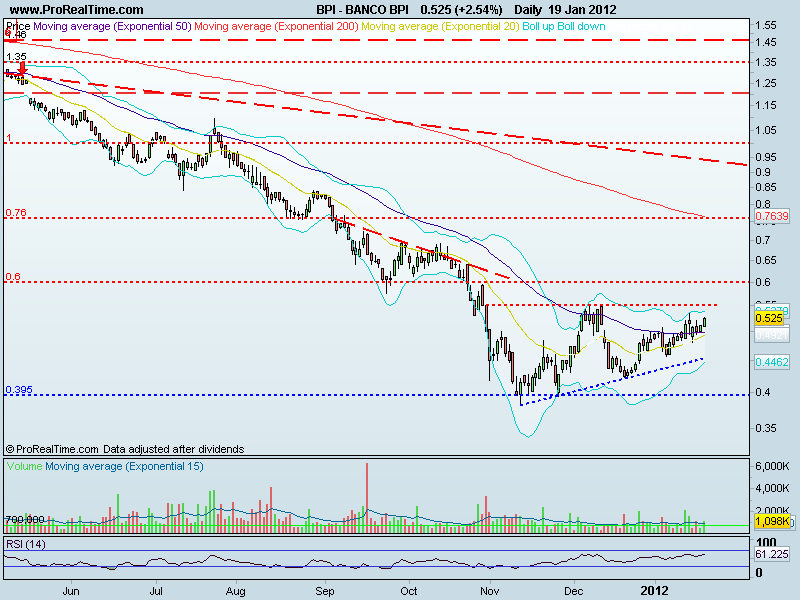Click the tallest red volume bar
This screenshot has height=600, width=800.
[x=367, y=497]
